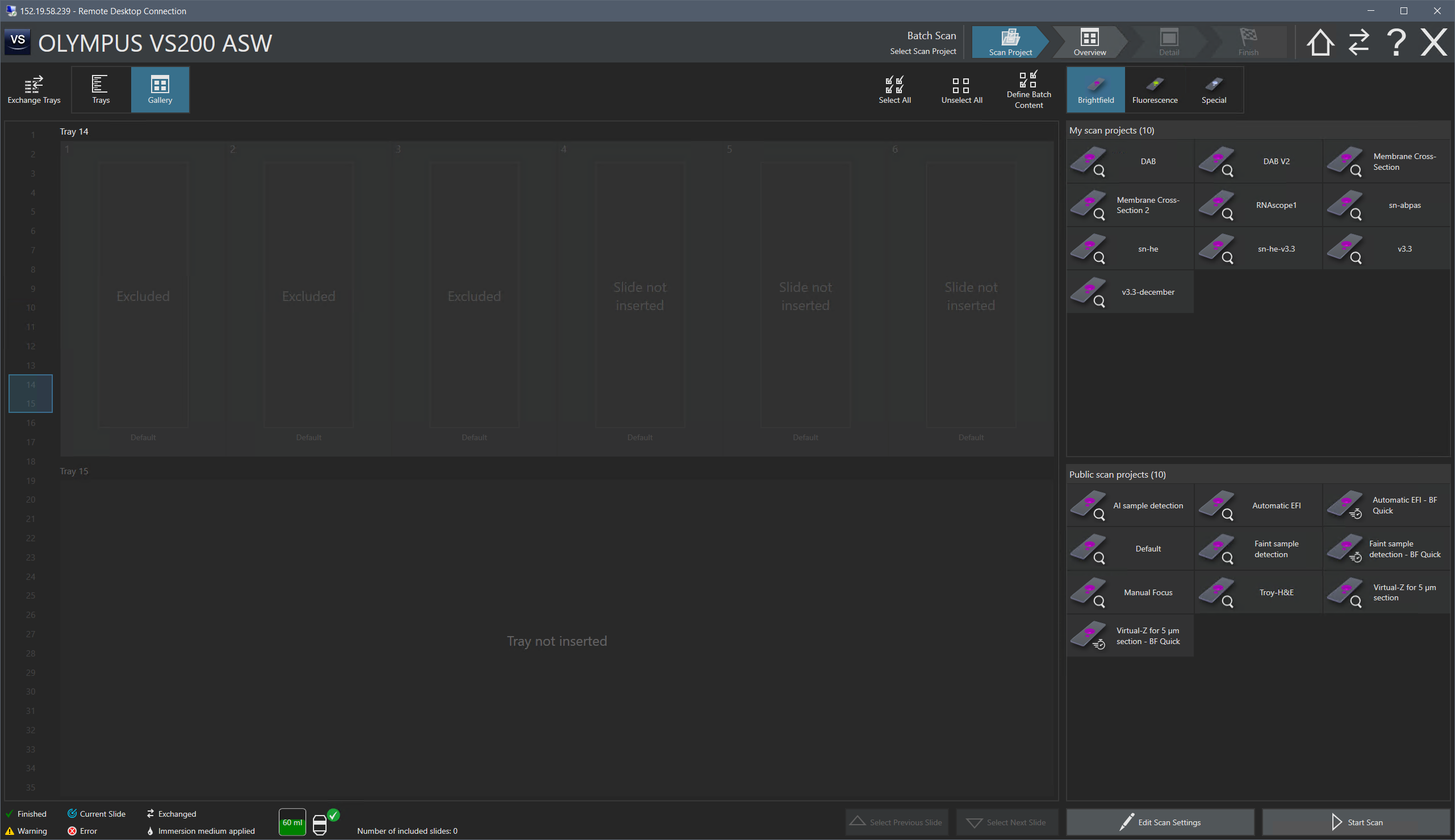Open the Help question mark icon
Viewport: 1455px width, 840px height.
click(1396, 42)
